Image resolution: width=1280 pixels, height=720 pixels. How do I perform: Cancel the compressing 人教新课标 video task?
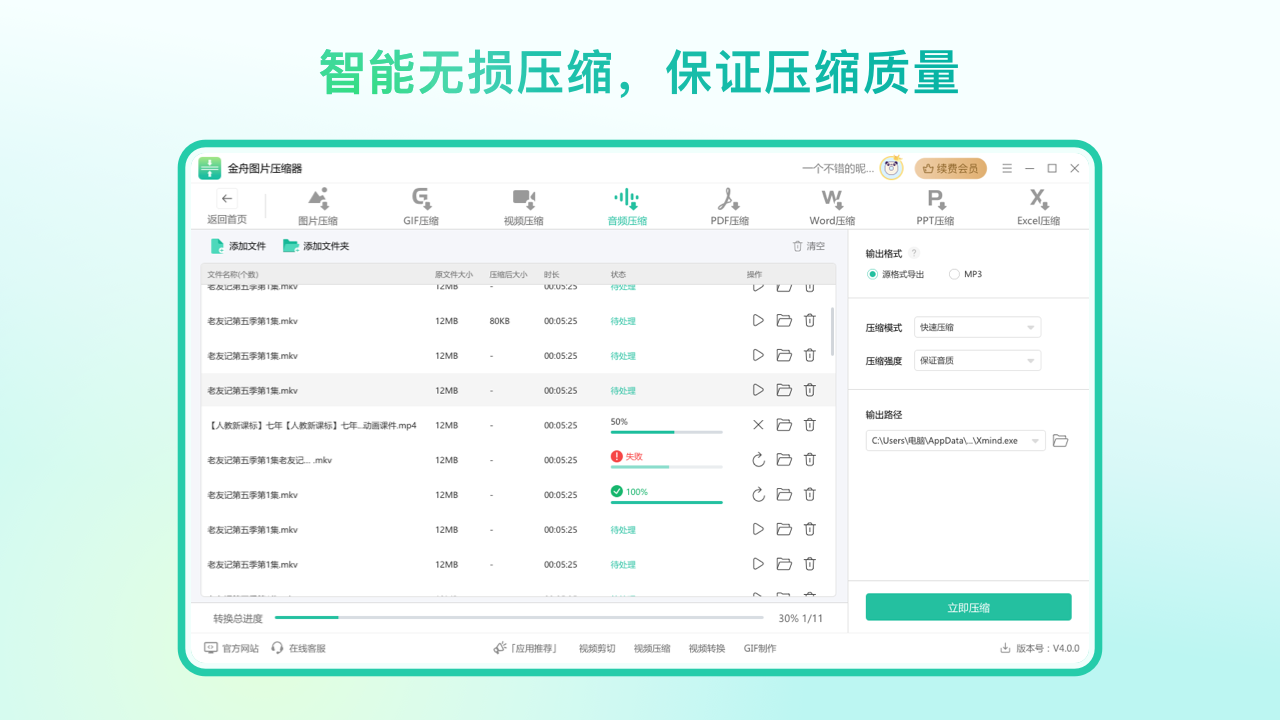pyautogui.click(x=758, y=424)
